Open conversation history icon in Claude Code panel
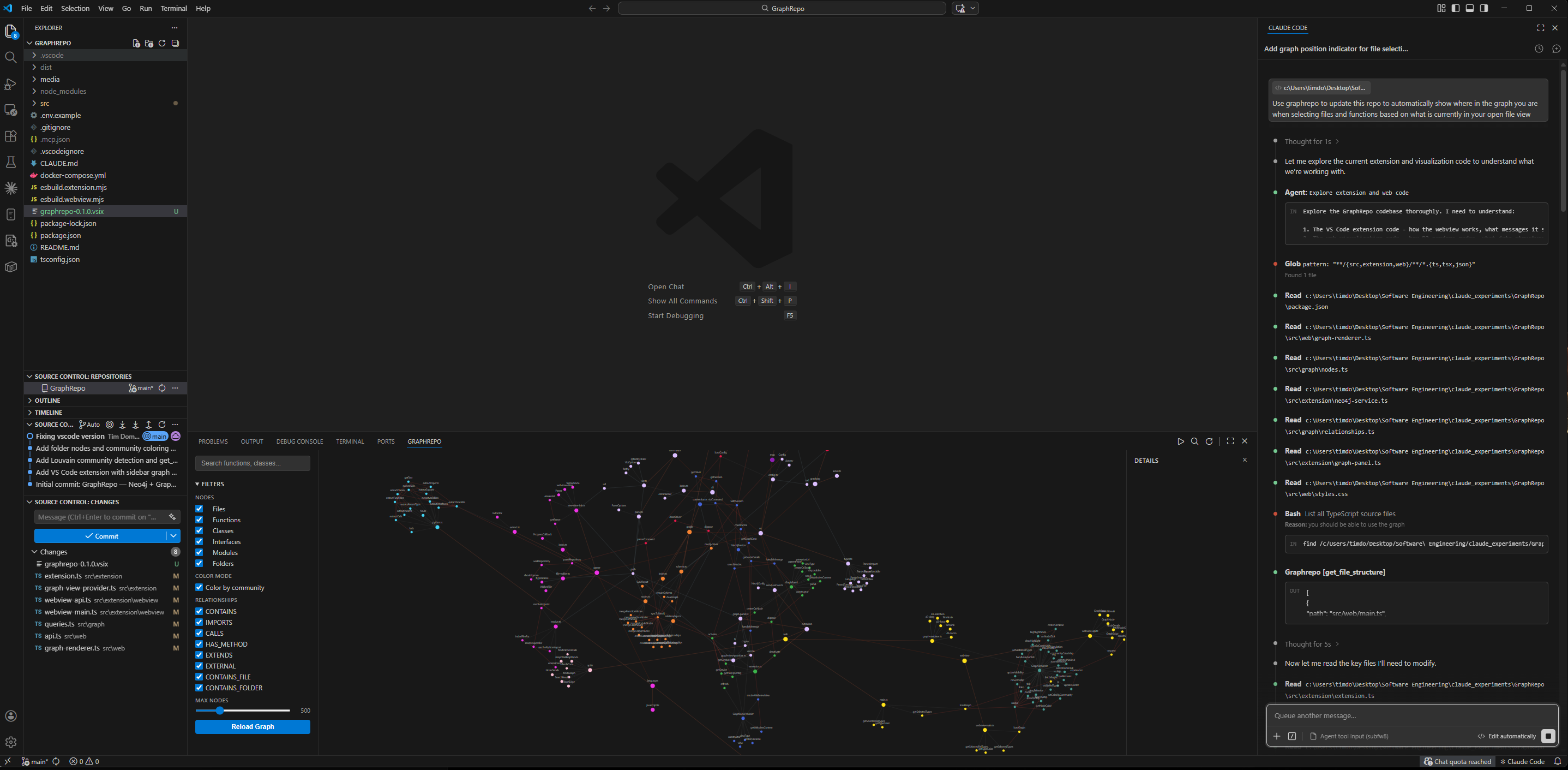 (1539, 48)
